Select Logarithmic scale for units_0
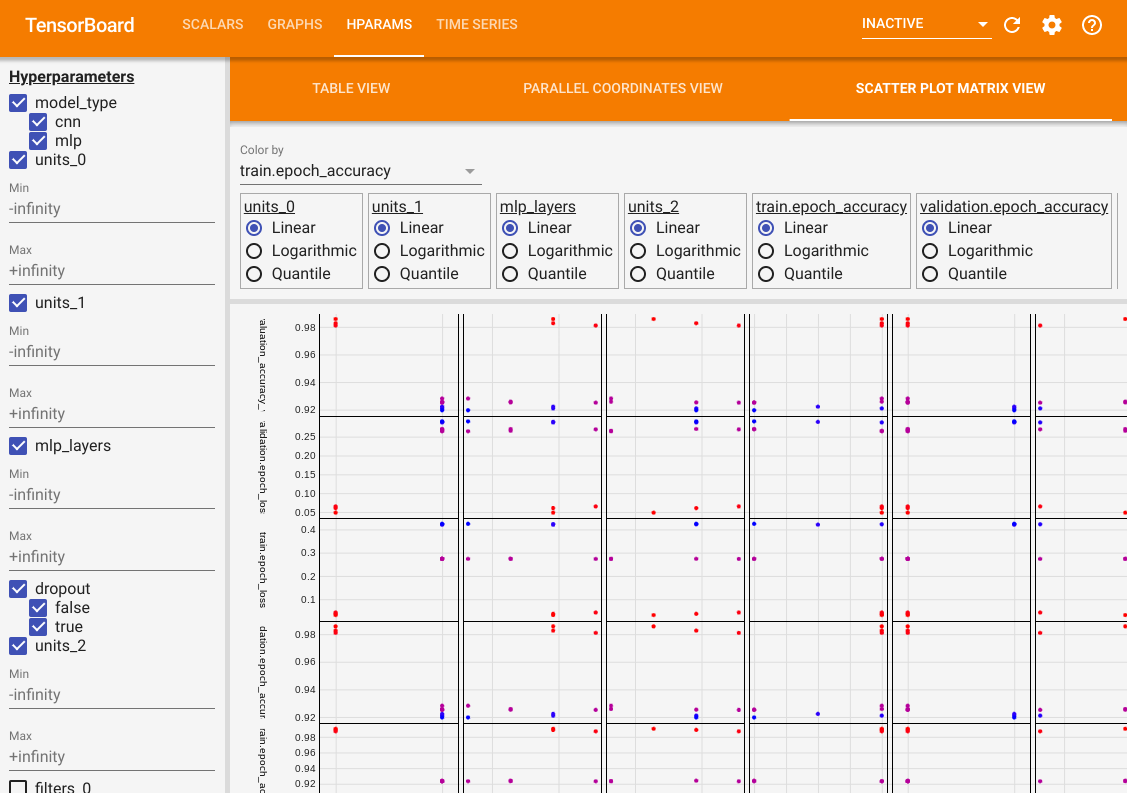 254,251
